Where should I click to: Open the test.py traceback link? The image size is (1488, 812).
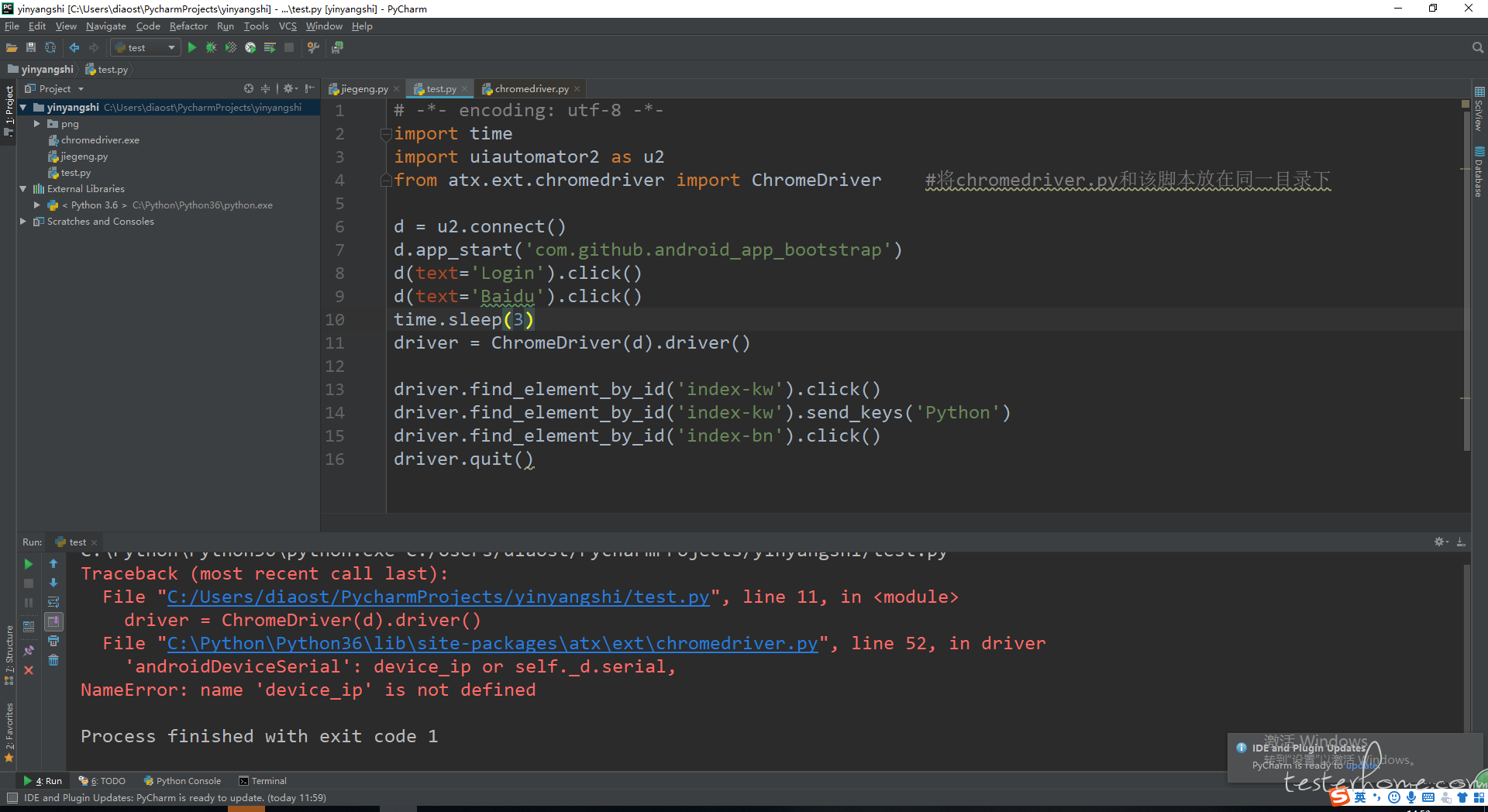(x=438, y=597)
